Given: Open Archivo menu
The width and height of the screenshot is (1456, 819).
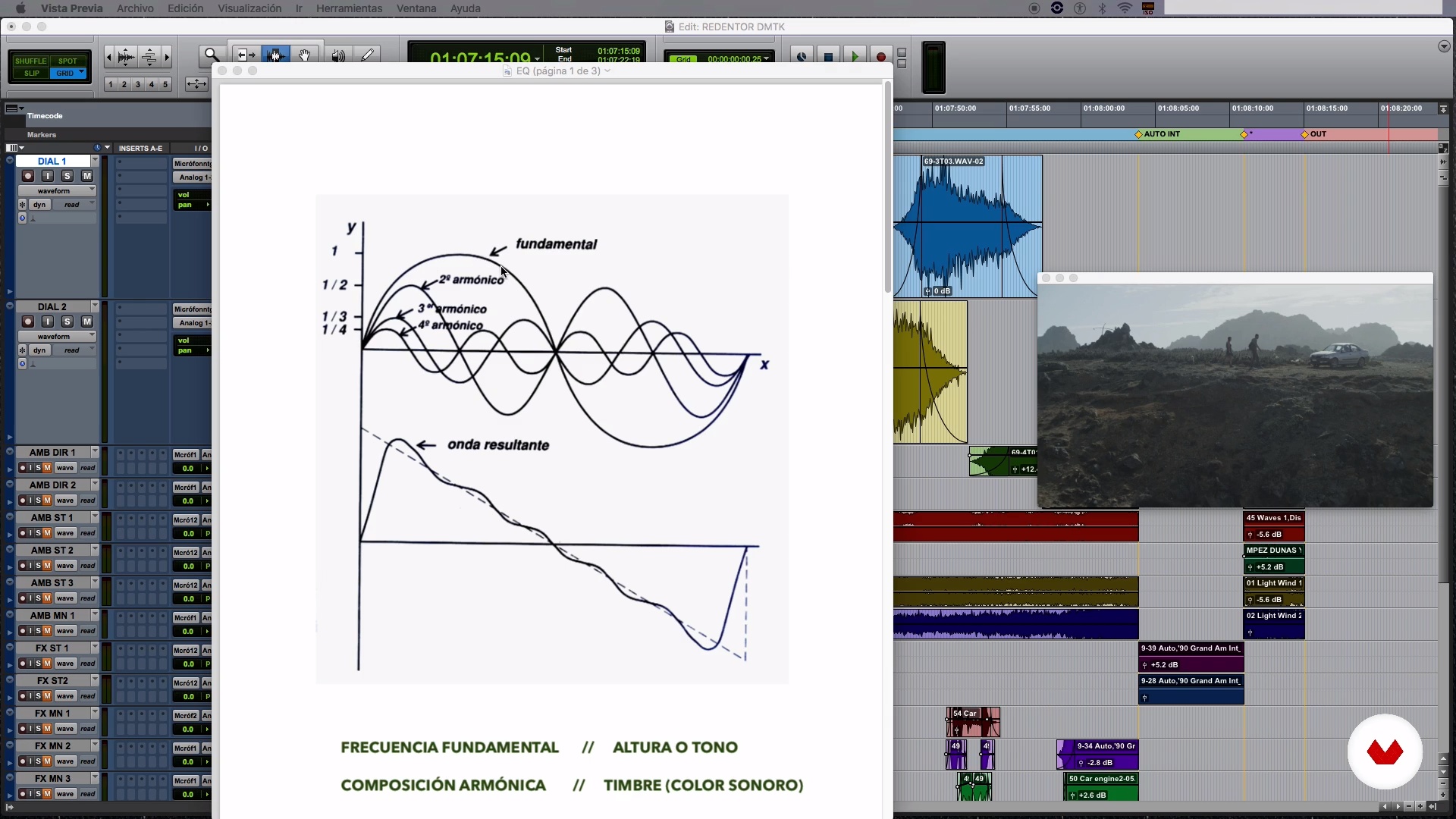Looking at the screenshot, I should point(135,8).
